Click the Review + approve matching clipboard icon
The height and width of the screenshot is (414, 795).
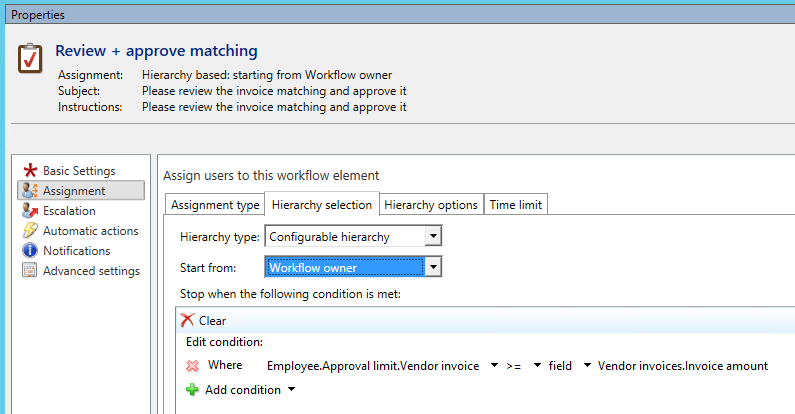tap(30, 59)
